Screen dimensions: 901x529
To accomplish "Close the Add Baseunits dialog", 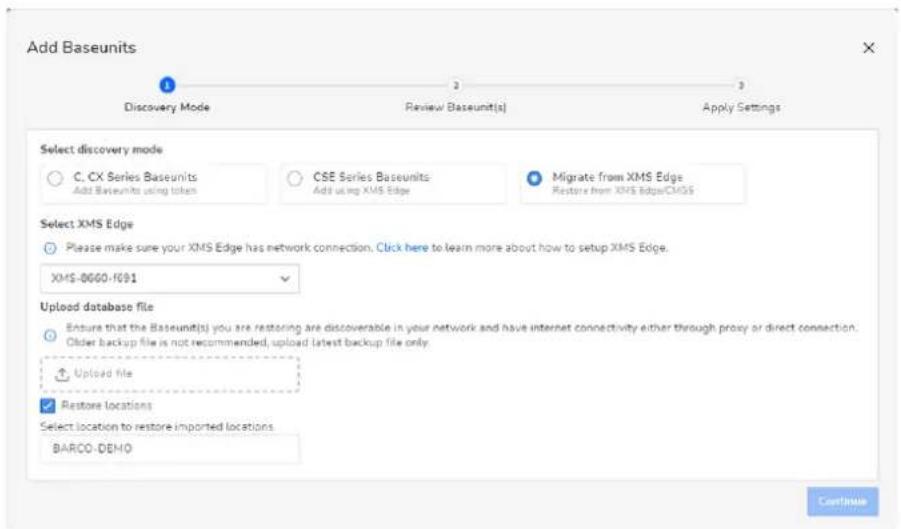I will click(868, 48).
